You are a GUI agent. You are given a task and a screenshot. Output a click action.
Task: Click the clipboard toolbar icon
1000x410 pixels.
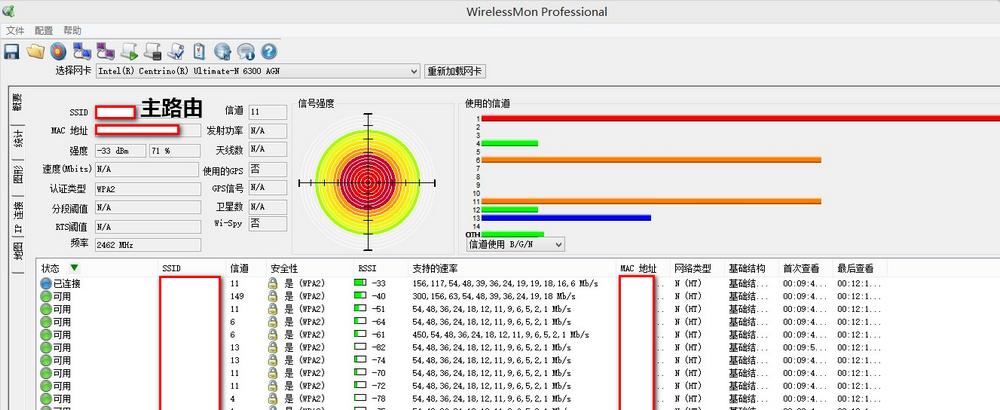199,51
